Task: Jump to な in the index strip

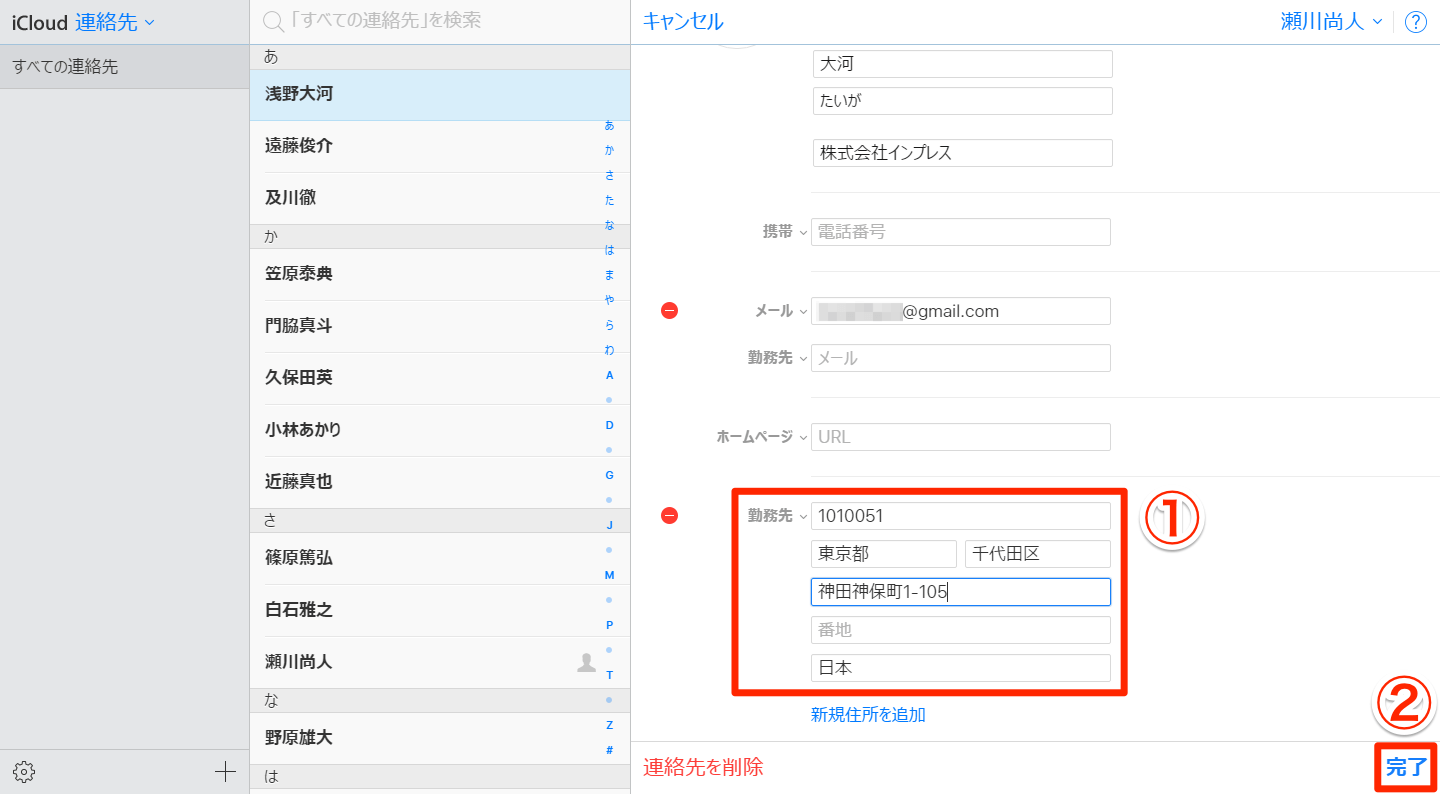Action: point(610,225)
